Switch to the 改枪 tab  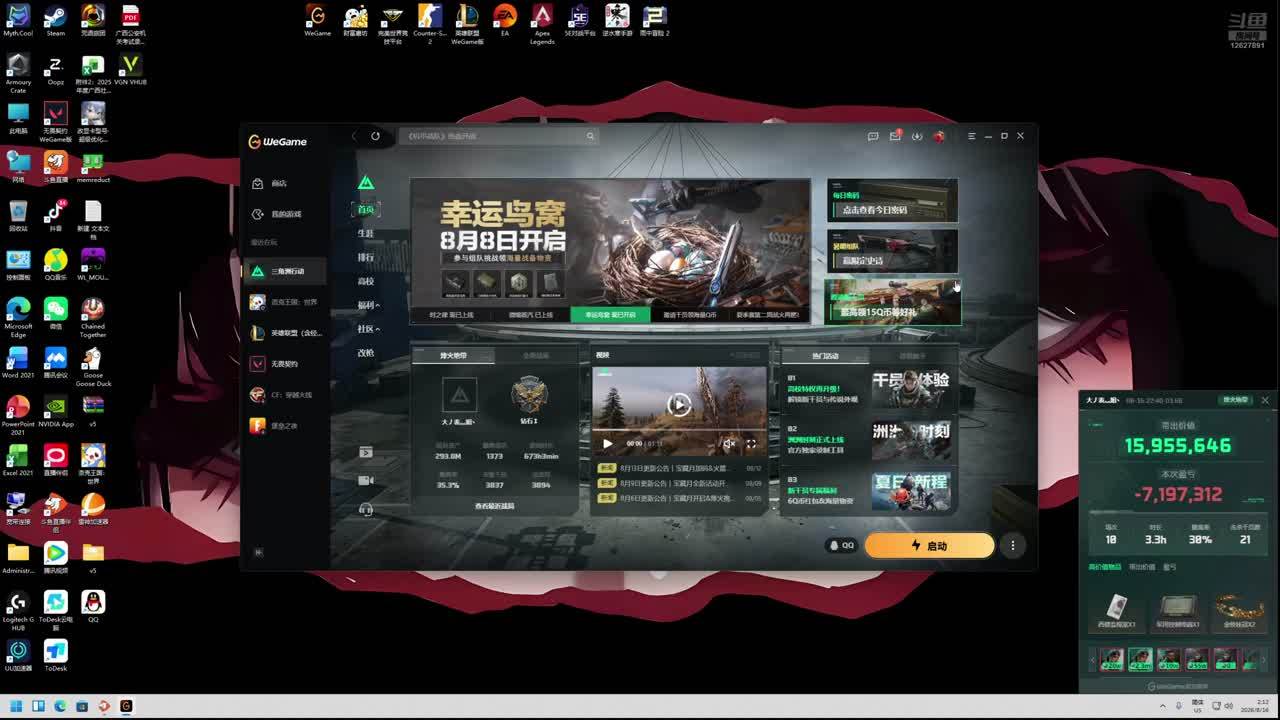(366, 353)
